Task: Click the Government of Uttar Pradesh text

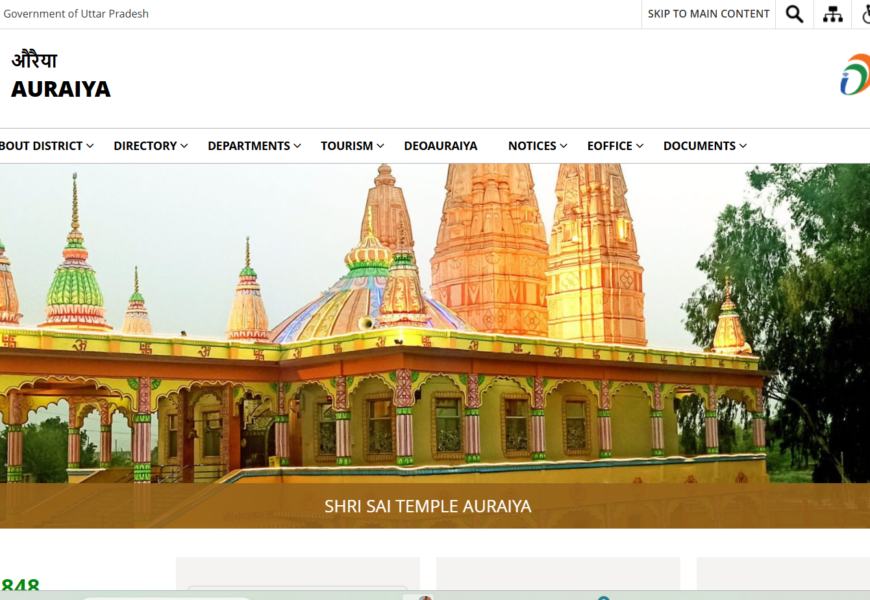Action: pos(76,14)
